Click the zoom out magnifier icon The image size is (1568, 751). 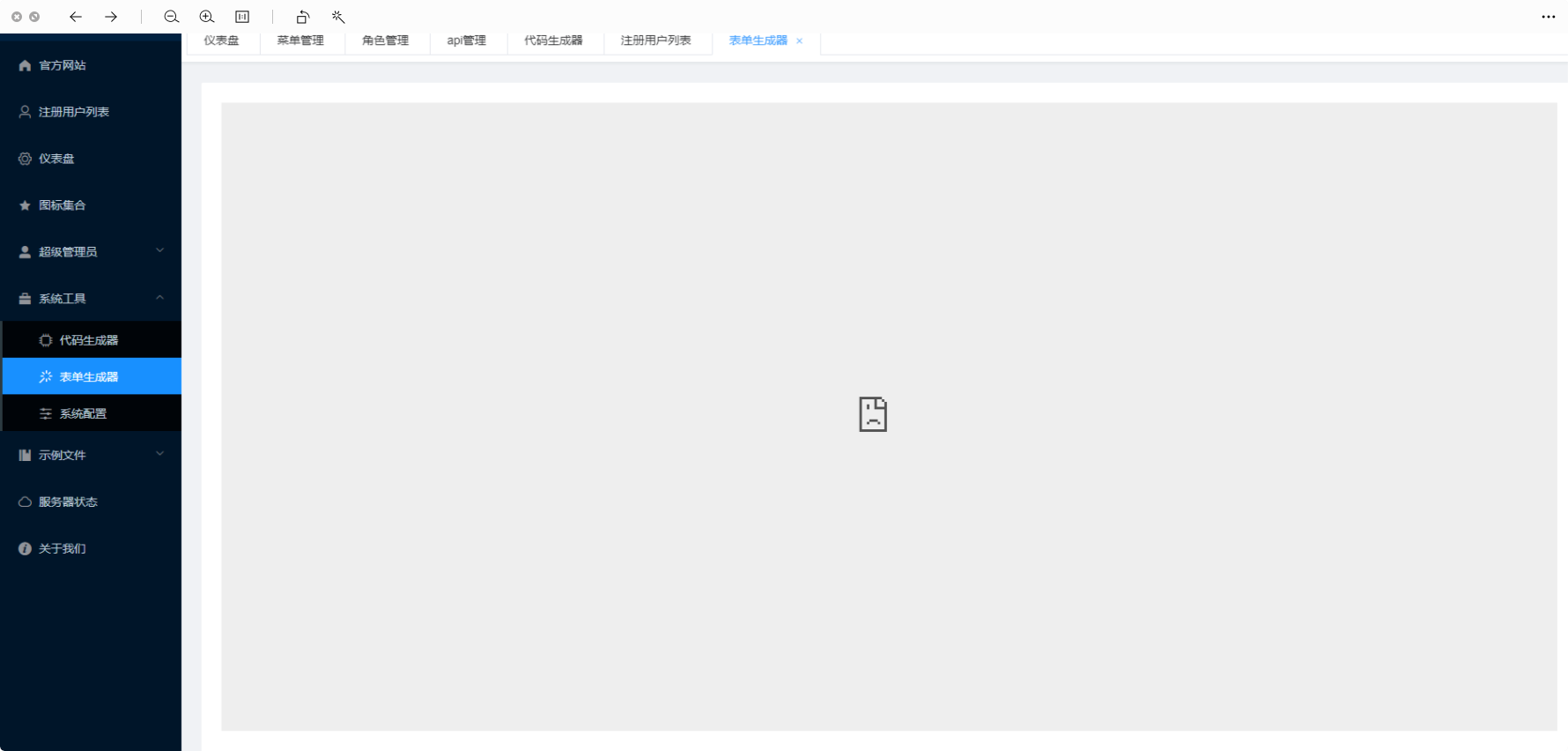coord(172,17)
